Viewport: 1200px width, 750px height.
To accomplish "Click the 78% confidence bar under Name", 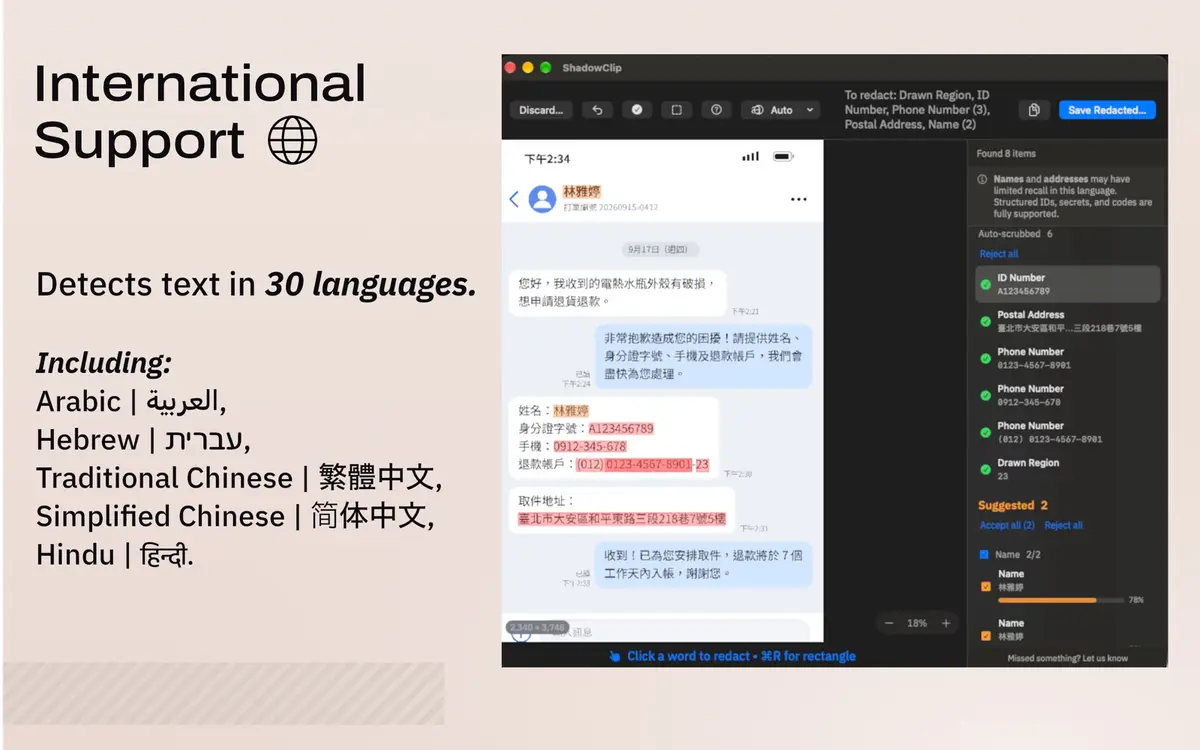I will coord(1059,600).
